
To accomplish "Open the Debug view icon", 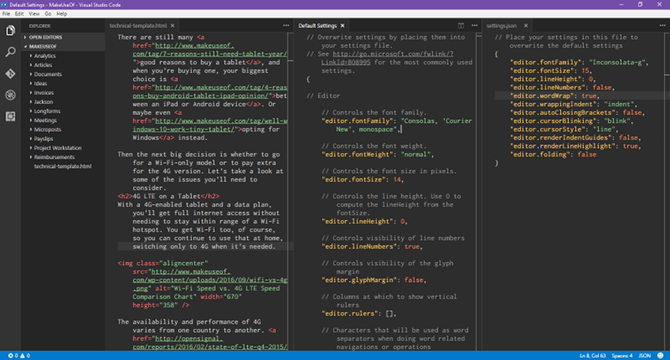I will tap(10, 95).
